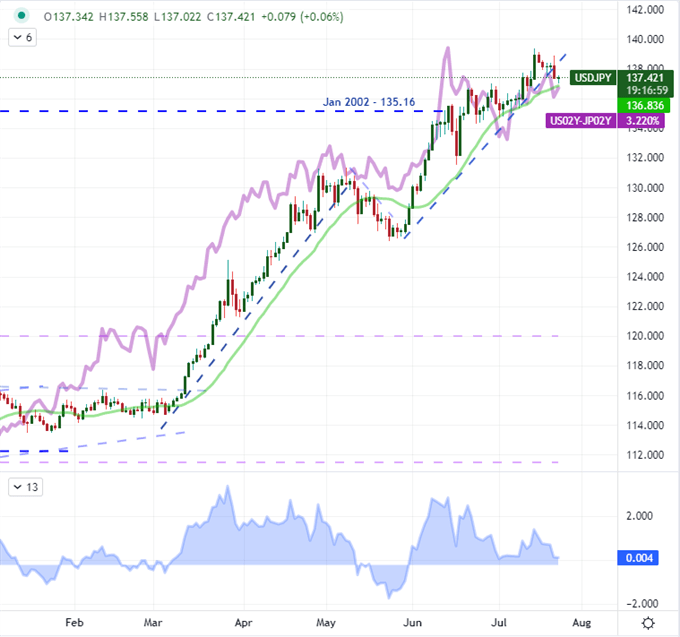Click the USDJPY symbol price label
The height and width of the screenshot is (637, 680).
(x=592, y=78)
